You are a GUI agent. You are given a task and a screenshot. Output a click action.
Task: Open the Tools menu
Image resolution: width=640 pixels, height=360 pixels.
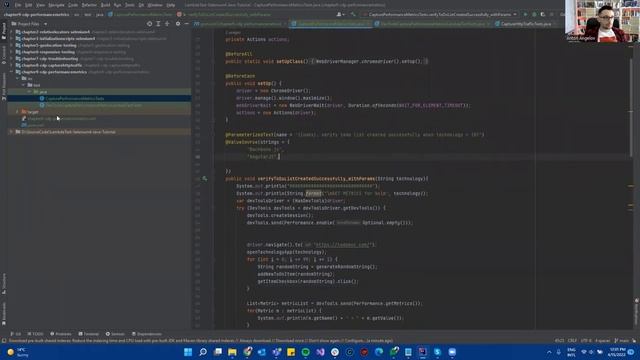click(129, 5)
